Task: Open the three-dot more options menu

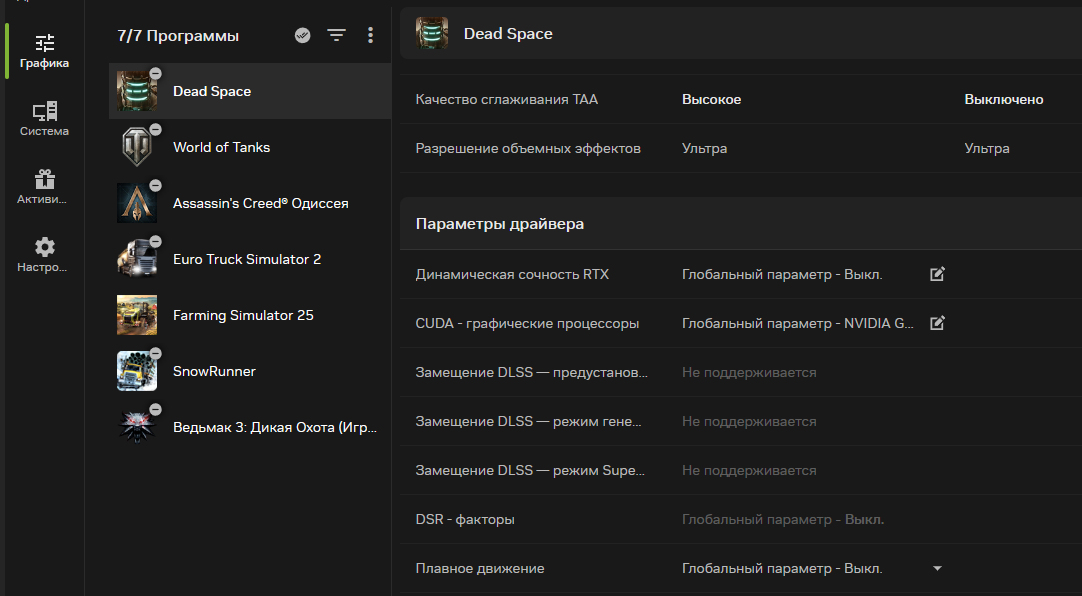Action: pyautogui.click(x=370, y=36)
